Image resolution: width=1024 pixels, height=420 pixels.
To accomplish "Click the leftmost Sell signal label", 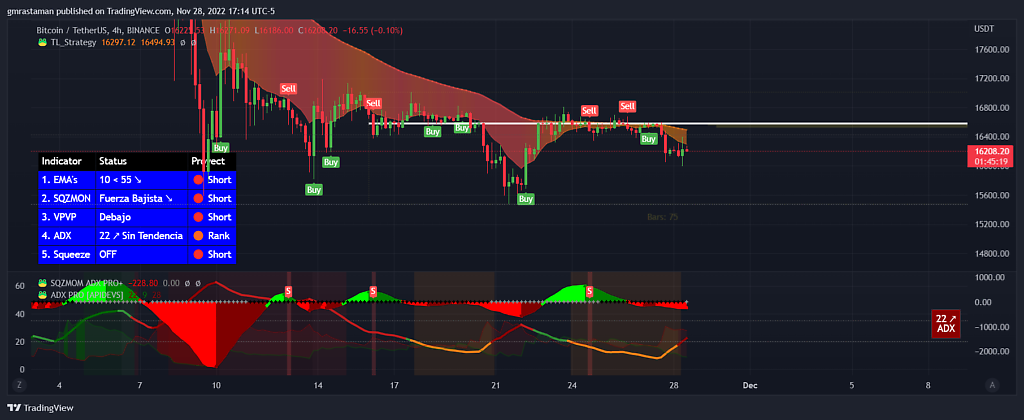I will (x=288, y=89).
